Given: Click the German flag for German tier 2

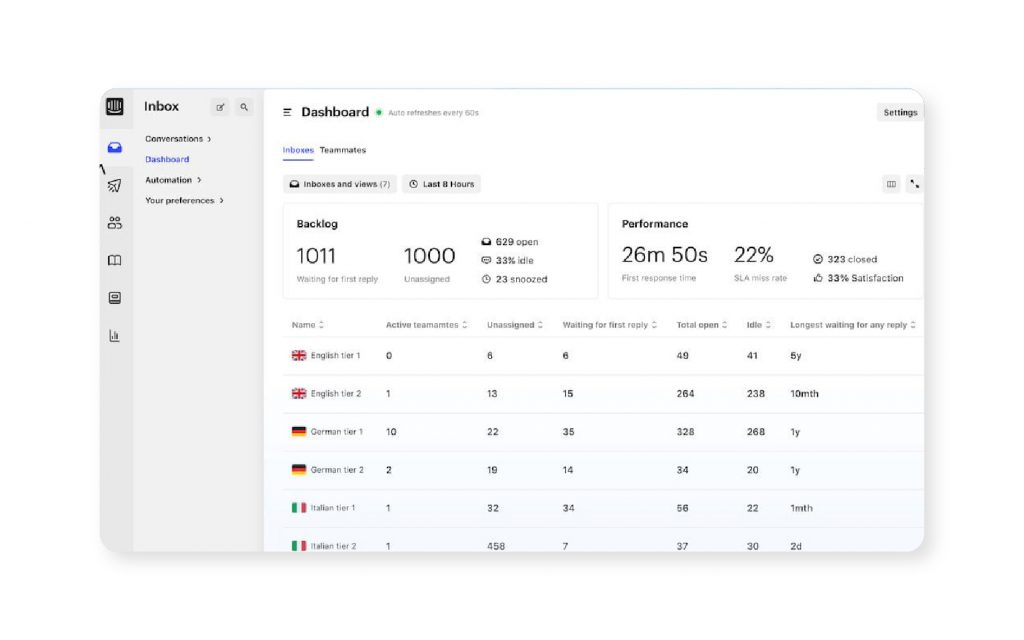Looking at the screenshot, I should click(x=298, y=469).
